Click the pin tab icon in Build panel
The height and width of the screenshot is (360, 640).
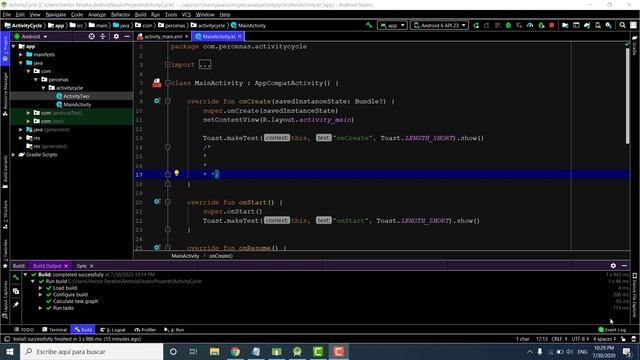(16, 304)
